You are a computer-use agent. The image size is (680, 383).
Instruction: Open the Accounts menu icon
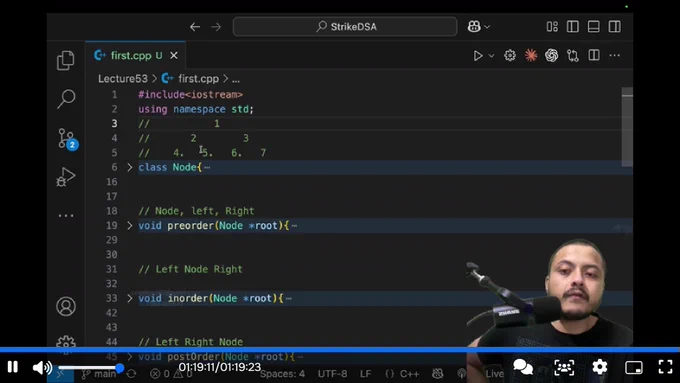[x=66, y=306]
